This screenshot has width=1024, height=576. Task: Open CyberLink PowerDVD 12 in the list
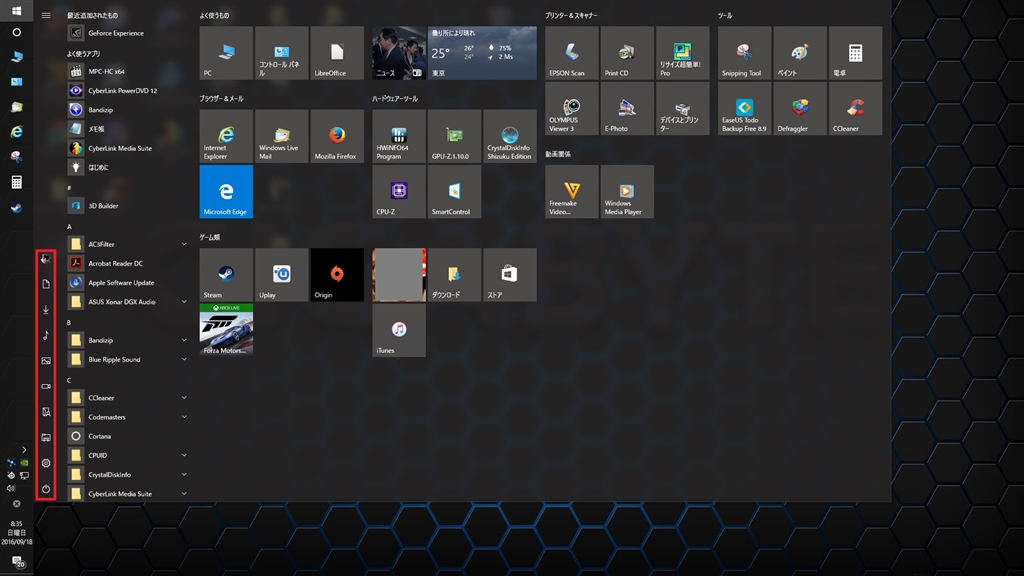pyautogui.click(x=127, y=91)
